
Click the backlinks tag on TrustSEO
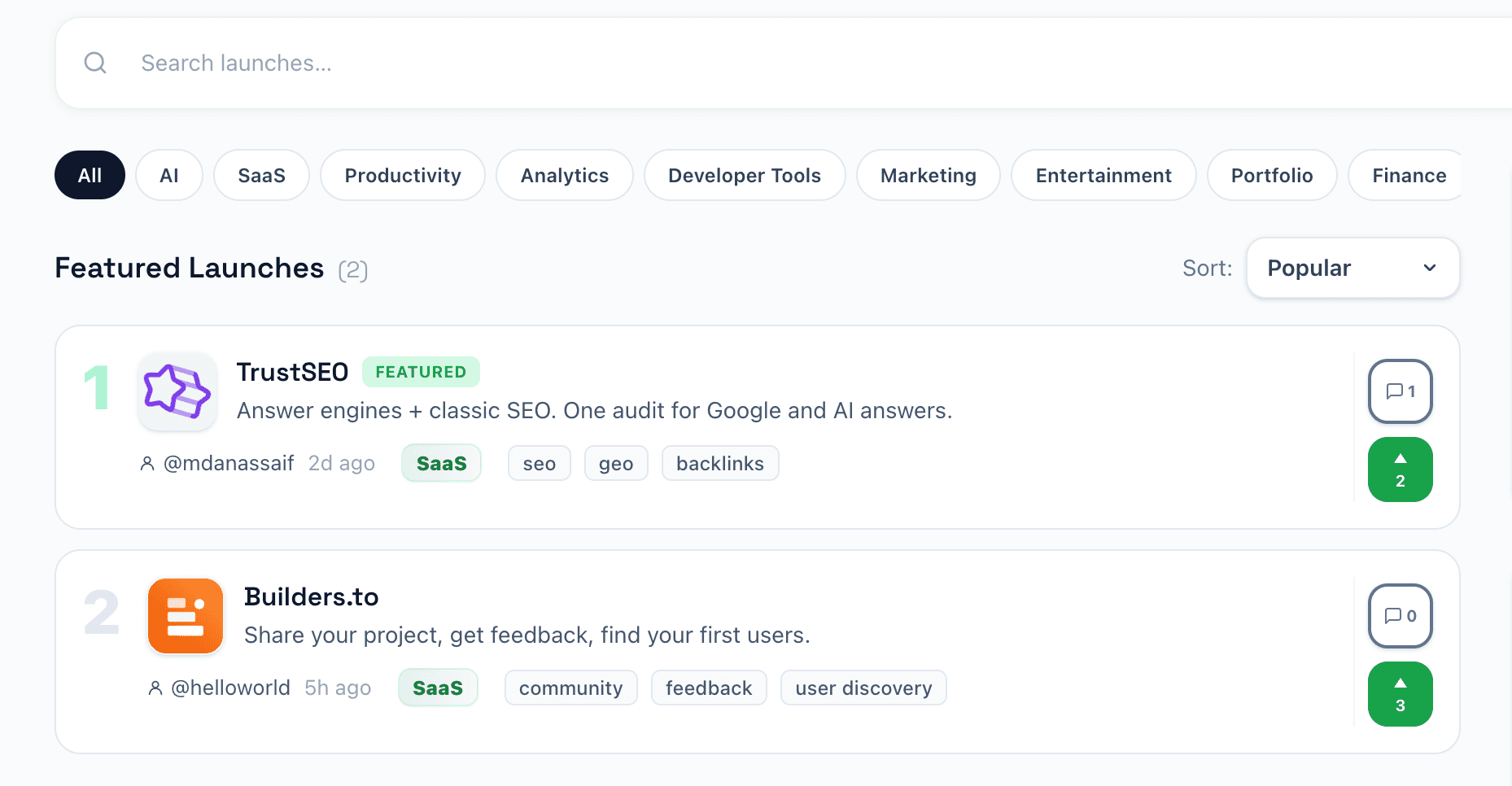[x=720, y=463]
